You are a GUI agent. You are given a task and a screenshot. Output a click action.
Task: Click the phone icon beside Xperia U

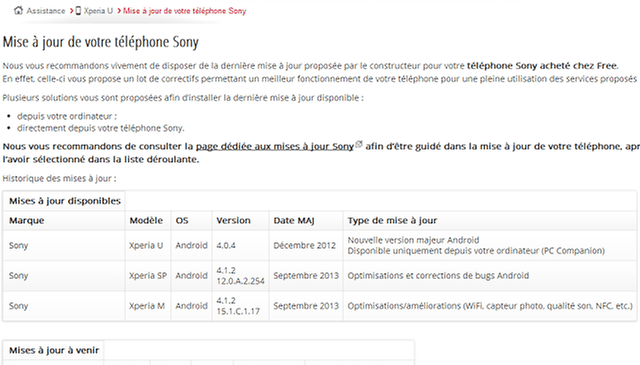point(78,11)
